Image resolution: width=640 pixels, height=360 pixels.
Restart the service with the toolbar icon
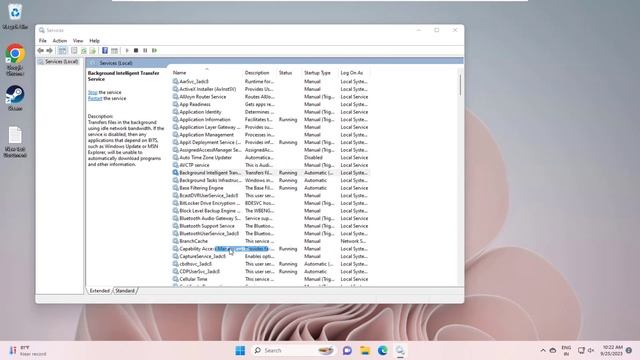[x=154, y=51]
